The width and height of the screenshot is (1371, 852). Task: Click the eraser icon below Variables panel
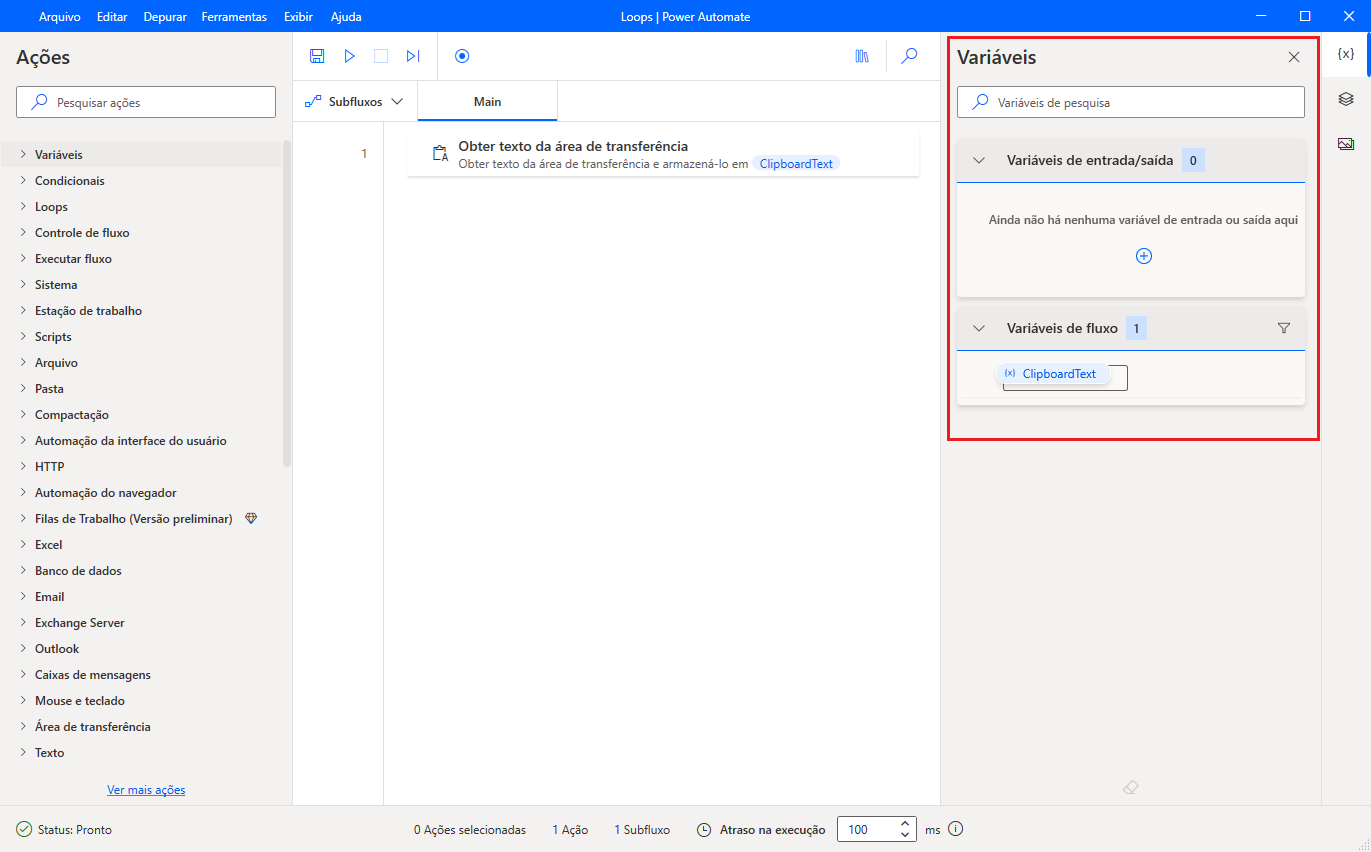[x=1131, y=788]
